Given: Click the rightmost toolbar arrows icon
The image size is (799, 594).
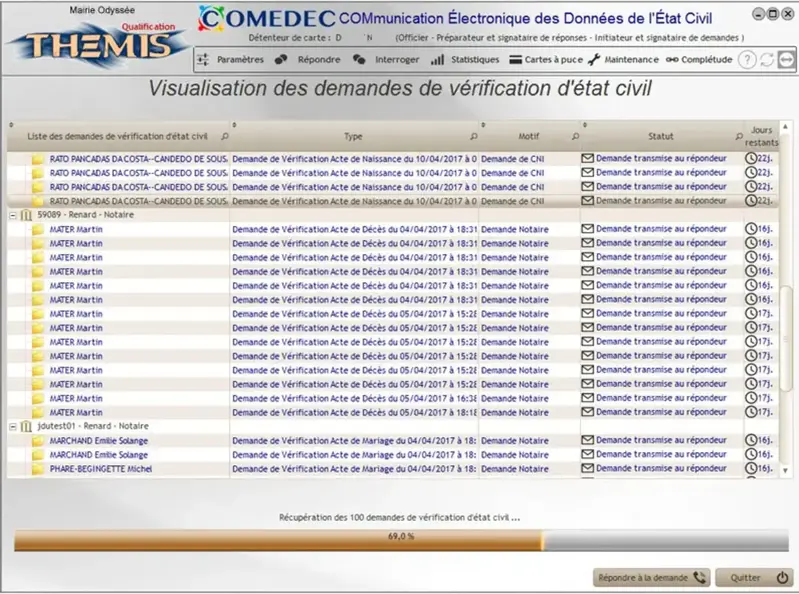Looking at the screenshot, I should coord(787,60).
